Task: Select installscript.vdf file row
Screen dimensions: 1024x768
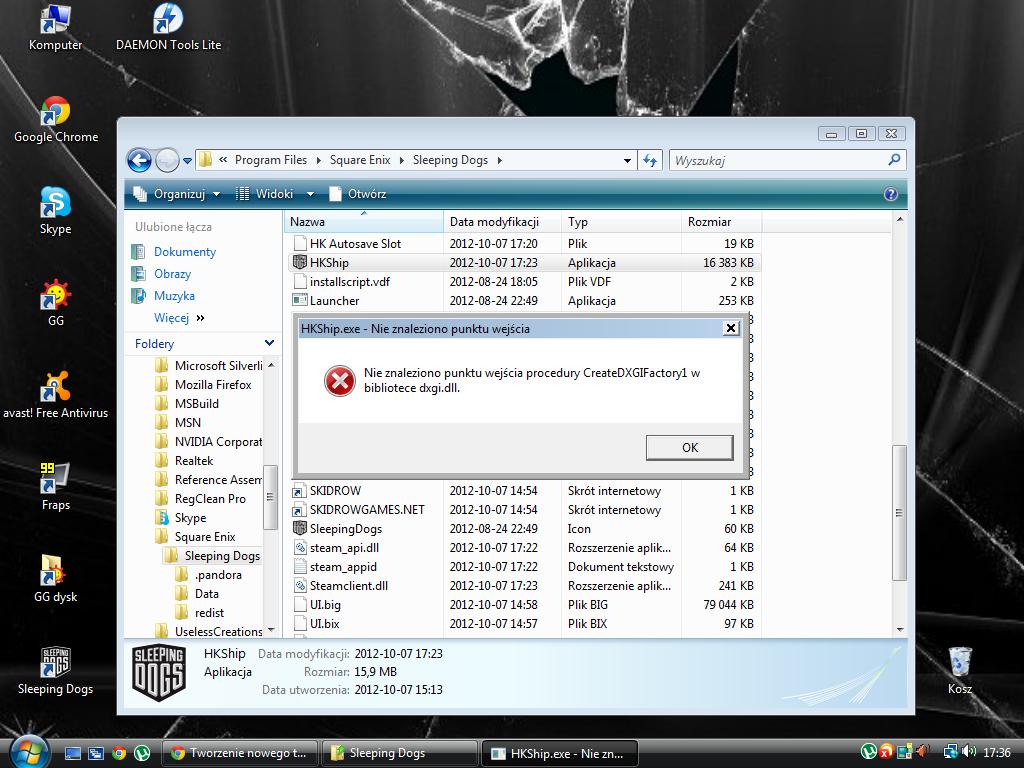Action: [524, 281]
